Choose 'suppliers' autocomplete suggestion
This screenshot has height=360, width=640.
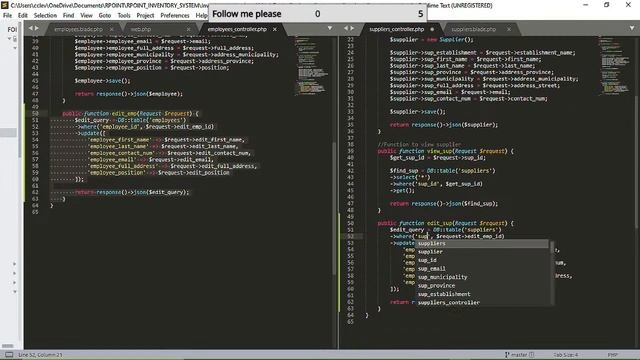(x=482, y=243)
